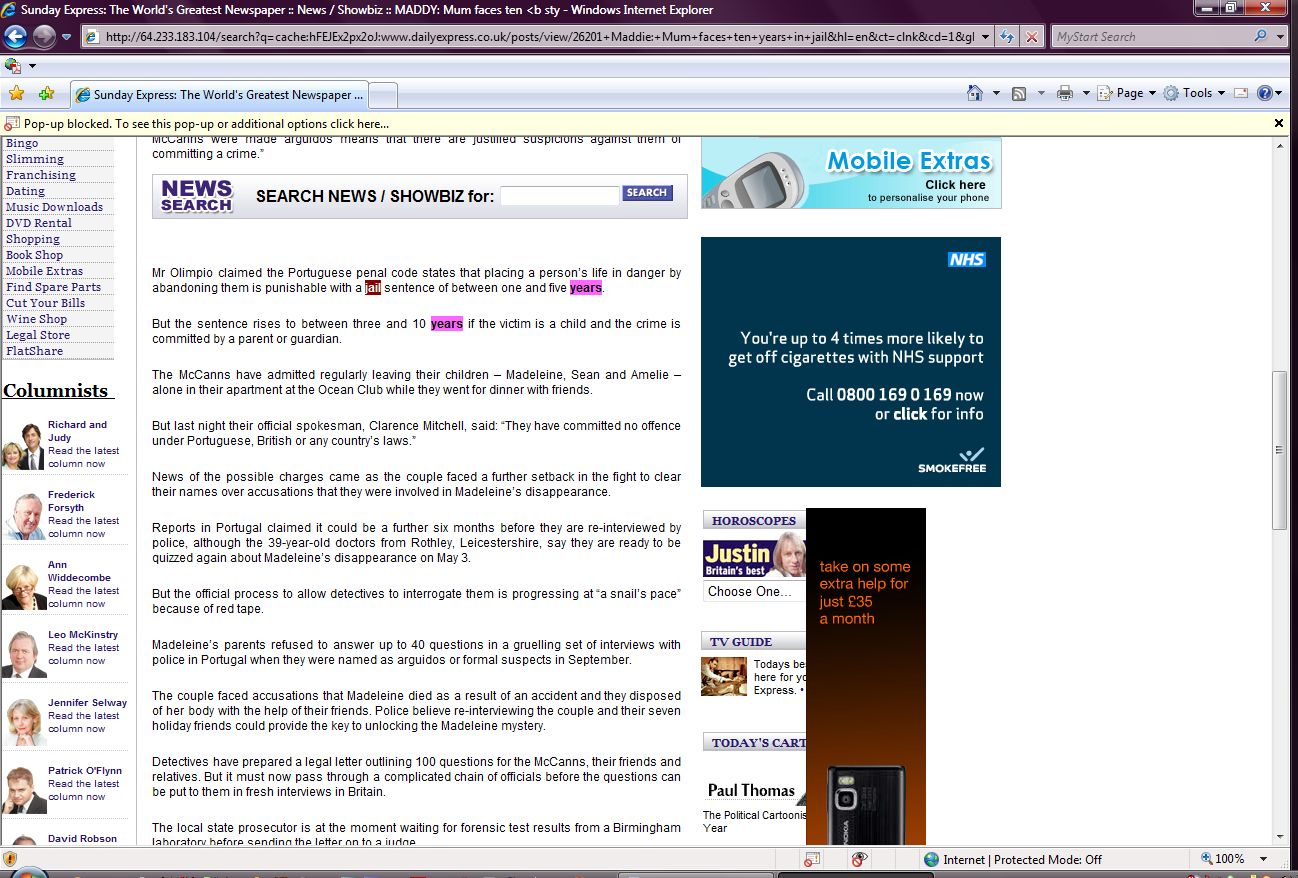Image resolution: width=1298 pixels, height=878 pixels.
Task: Click the browser Back arrow button
Action: 15,37
